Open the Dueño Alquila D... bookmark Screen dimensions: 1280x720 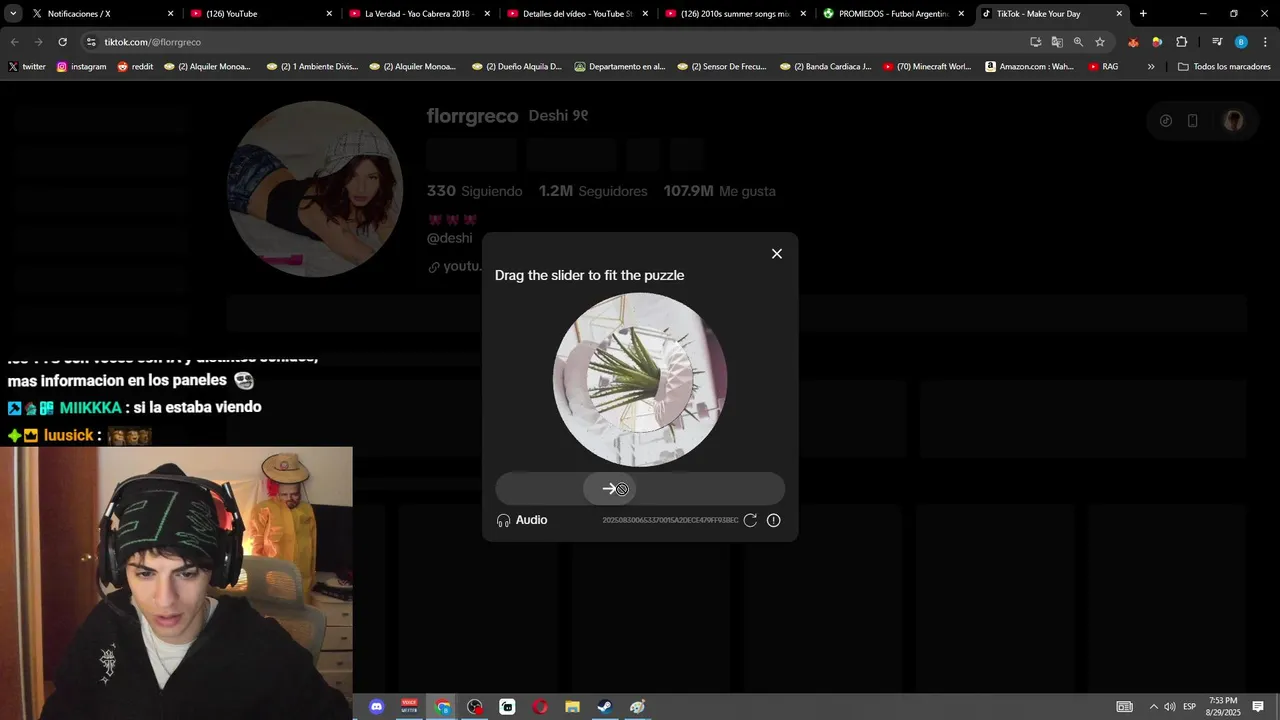[x=515, y=67]
